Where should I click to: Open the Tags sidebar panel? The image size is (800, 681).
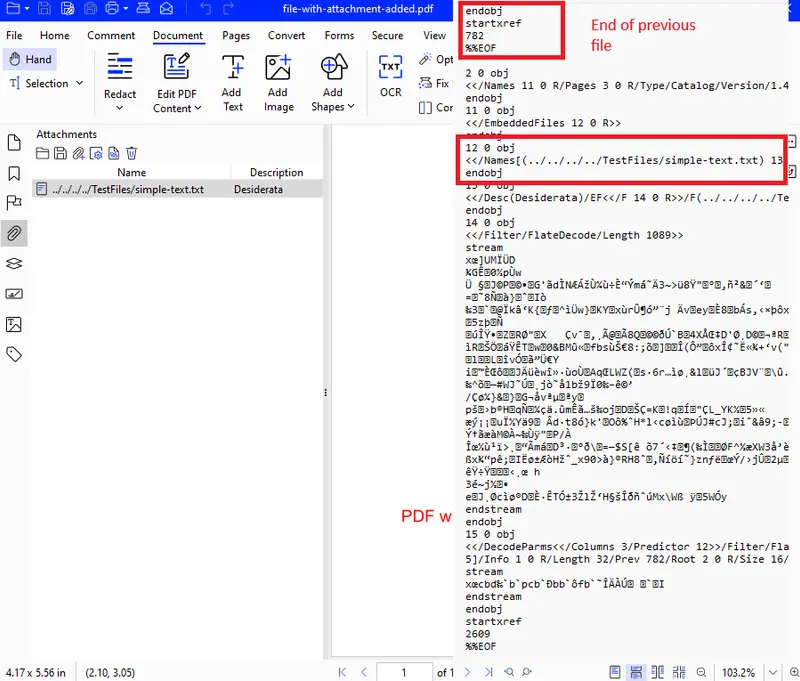click(14, 354)
